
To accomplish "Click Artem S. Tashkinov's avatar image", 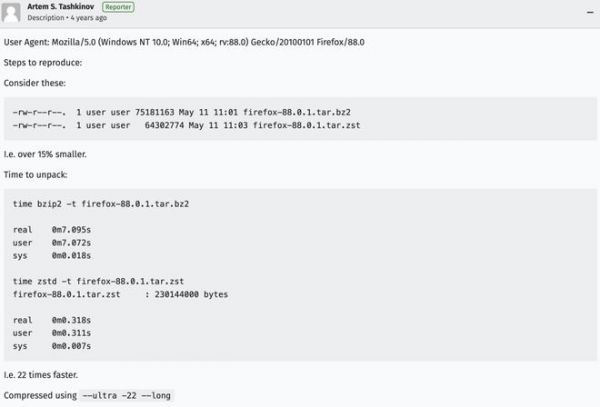I will 11,12.
